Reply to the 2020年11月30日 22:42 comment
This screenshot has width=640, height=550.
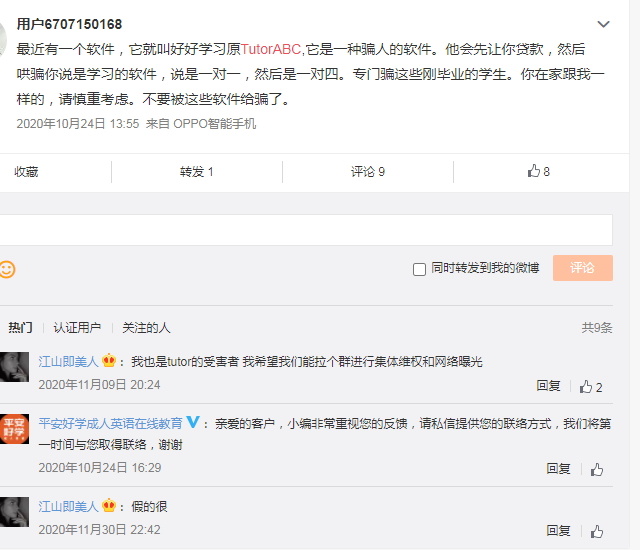(x=558, y=531)
